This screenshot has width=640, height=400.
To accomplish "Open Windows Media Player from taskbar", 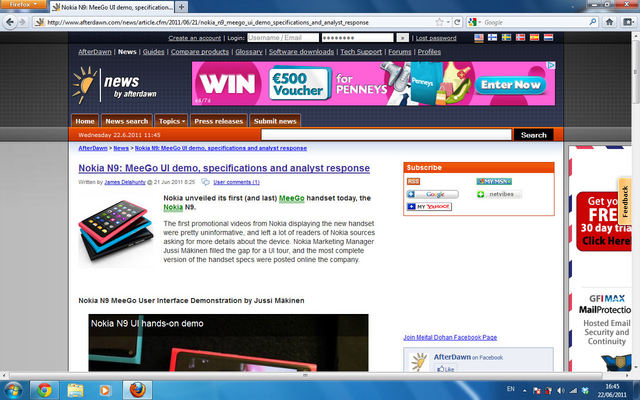I will click(105, 390).
